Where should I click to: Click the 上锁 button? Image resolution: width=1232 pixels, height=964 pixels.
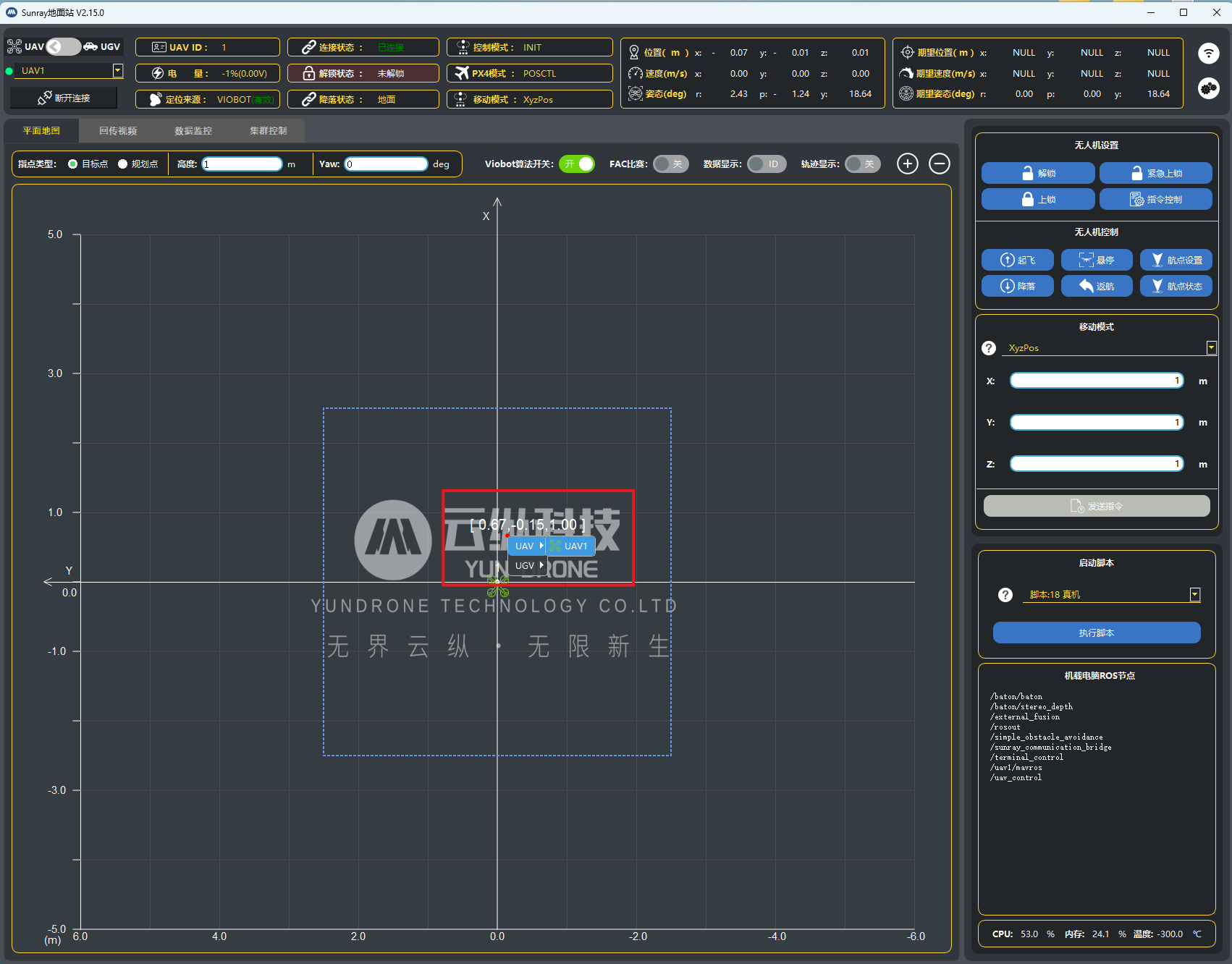pyautogui.click(x=1038, y=199)
